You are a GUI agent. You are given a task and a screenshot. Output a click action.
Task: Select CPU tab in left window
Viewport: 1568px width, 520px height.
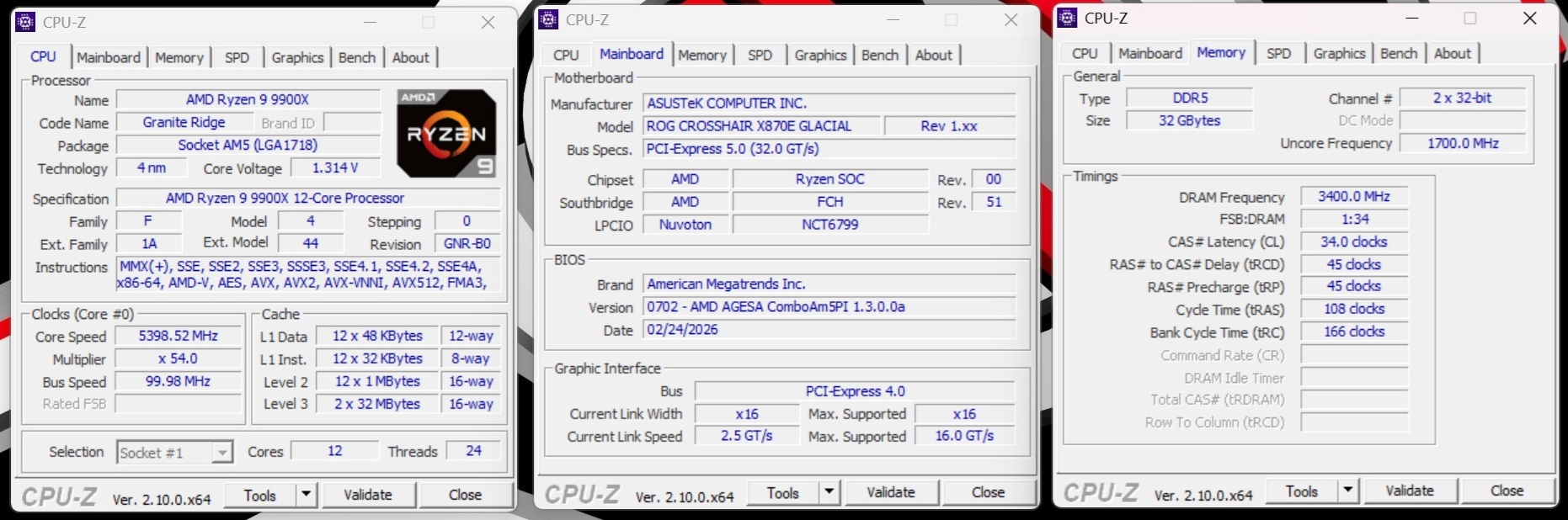tap(43, 56)
